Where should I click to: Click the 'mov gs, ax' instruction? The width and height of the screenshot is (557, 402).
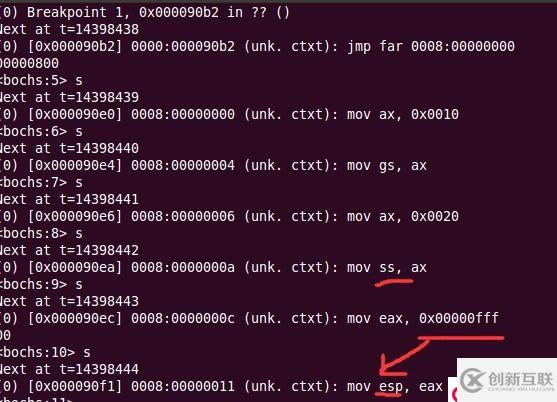(387, 165)
